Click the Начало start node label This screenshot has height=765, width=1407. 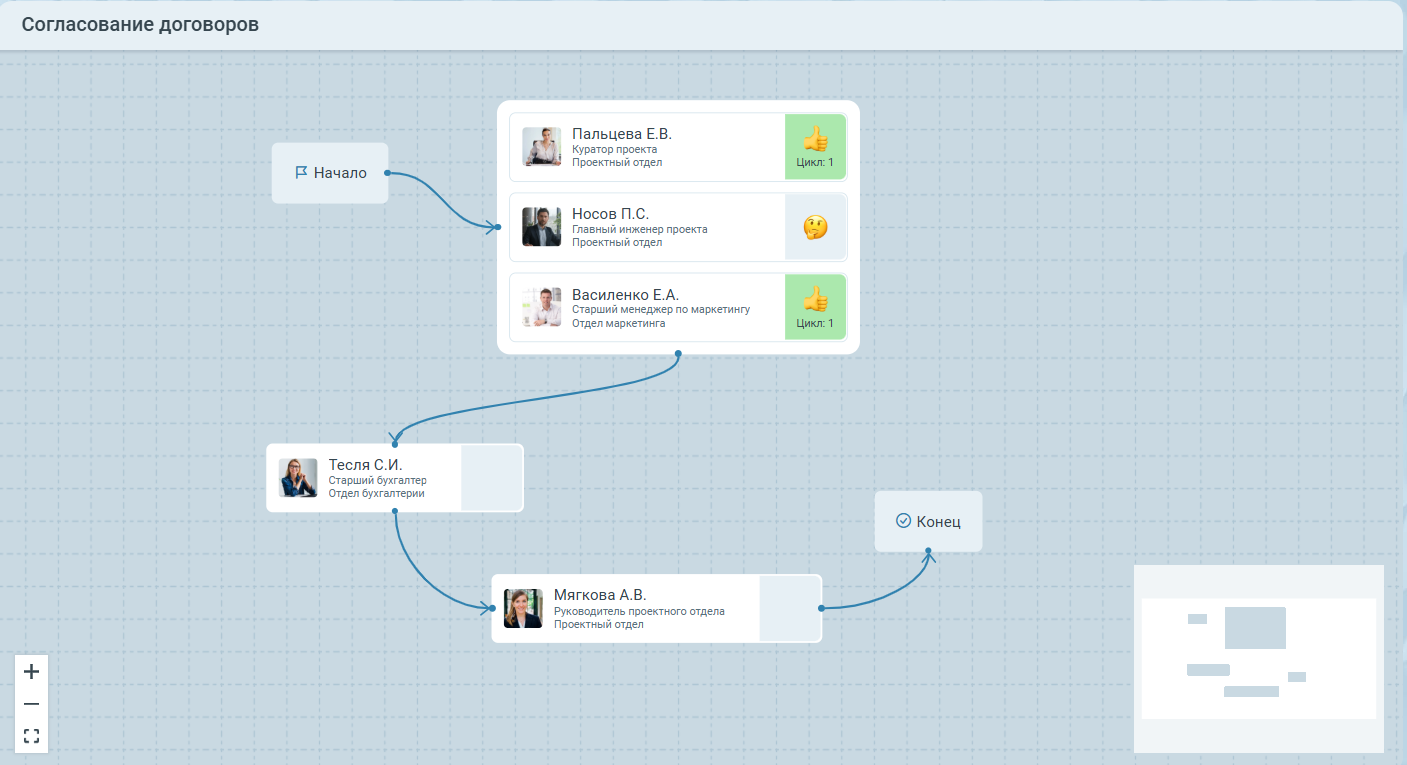[340, 173]
